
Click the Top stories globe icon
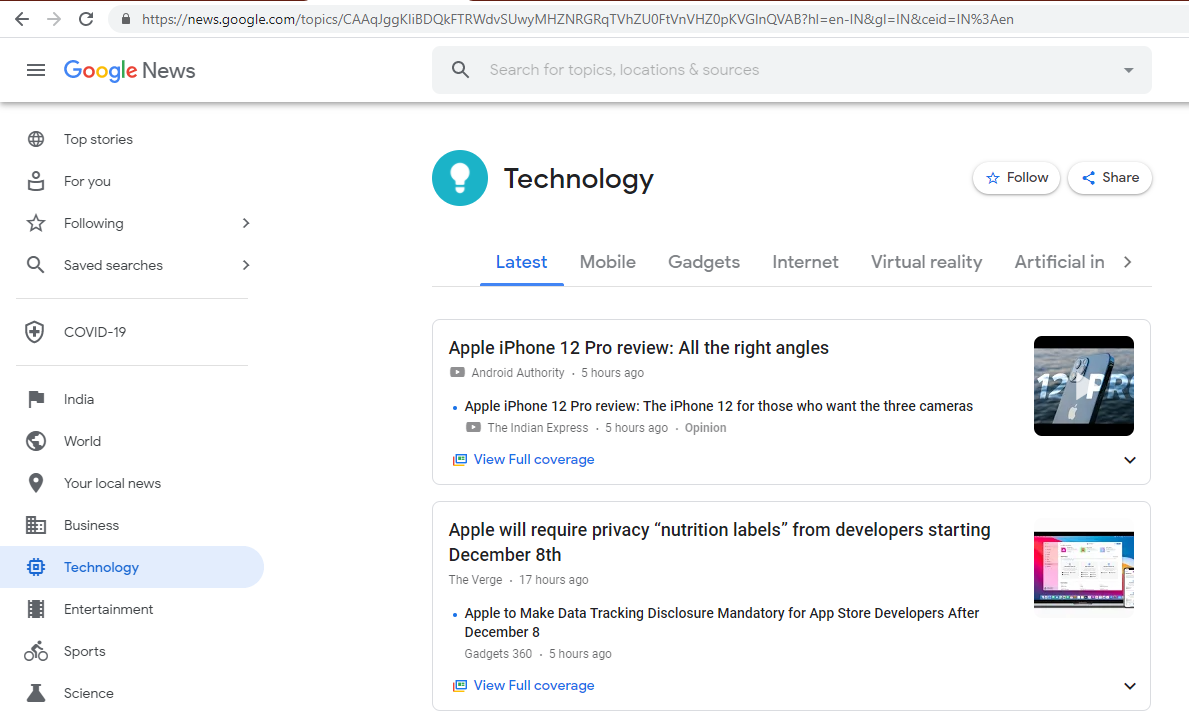[35, 139]
